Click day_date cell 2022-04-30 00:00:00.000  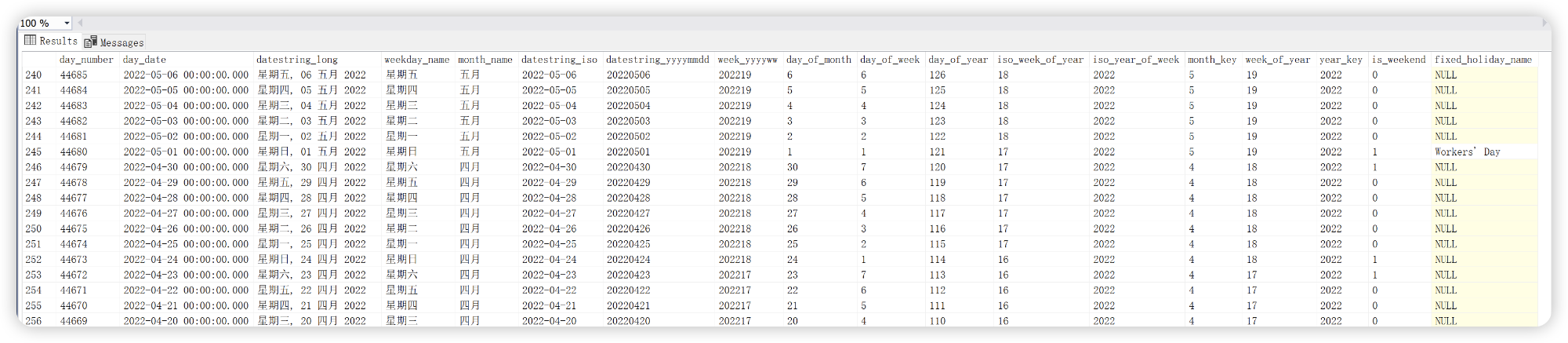pyautogui.click(x=186, y=167)
